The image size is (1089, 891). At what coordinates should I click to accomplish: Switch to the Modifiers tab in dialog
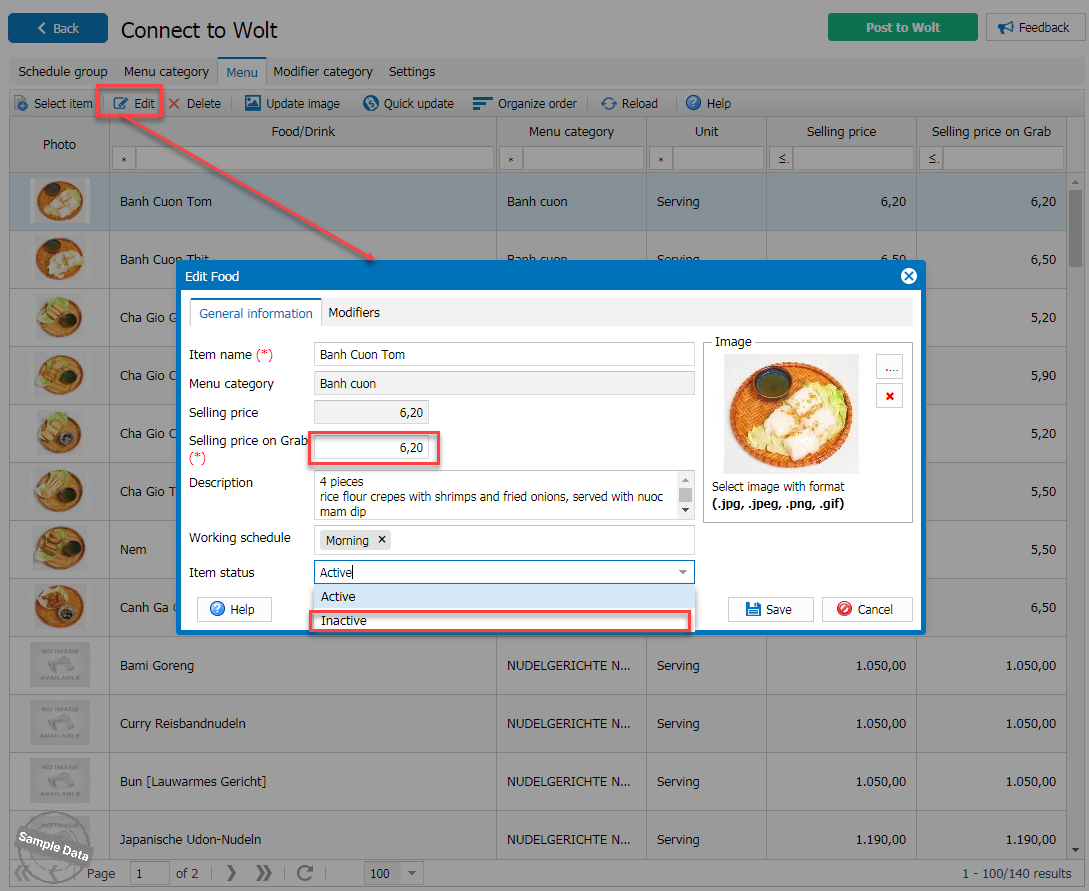tap(354, 313)
